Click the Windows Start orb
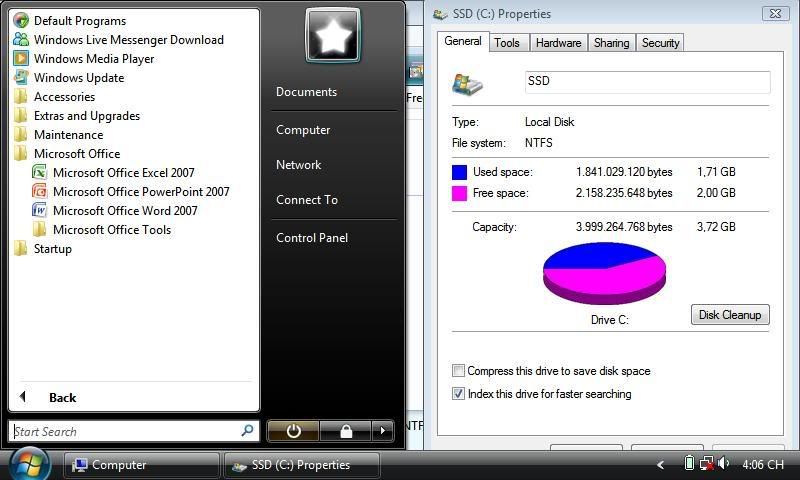The height and width of the screenshot is (480, 800). click(x=29, y=463)
